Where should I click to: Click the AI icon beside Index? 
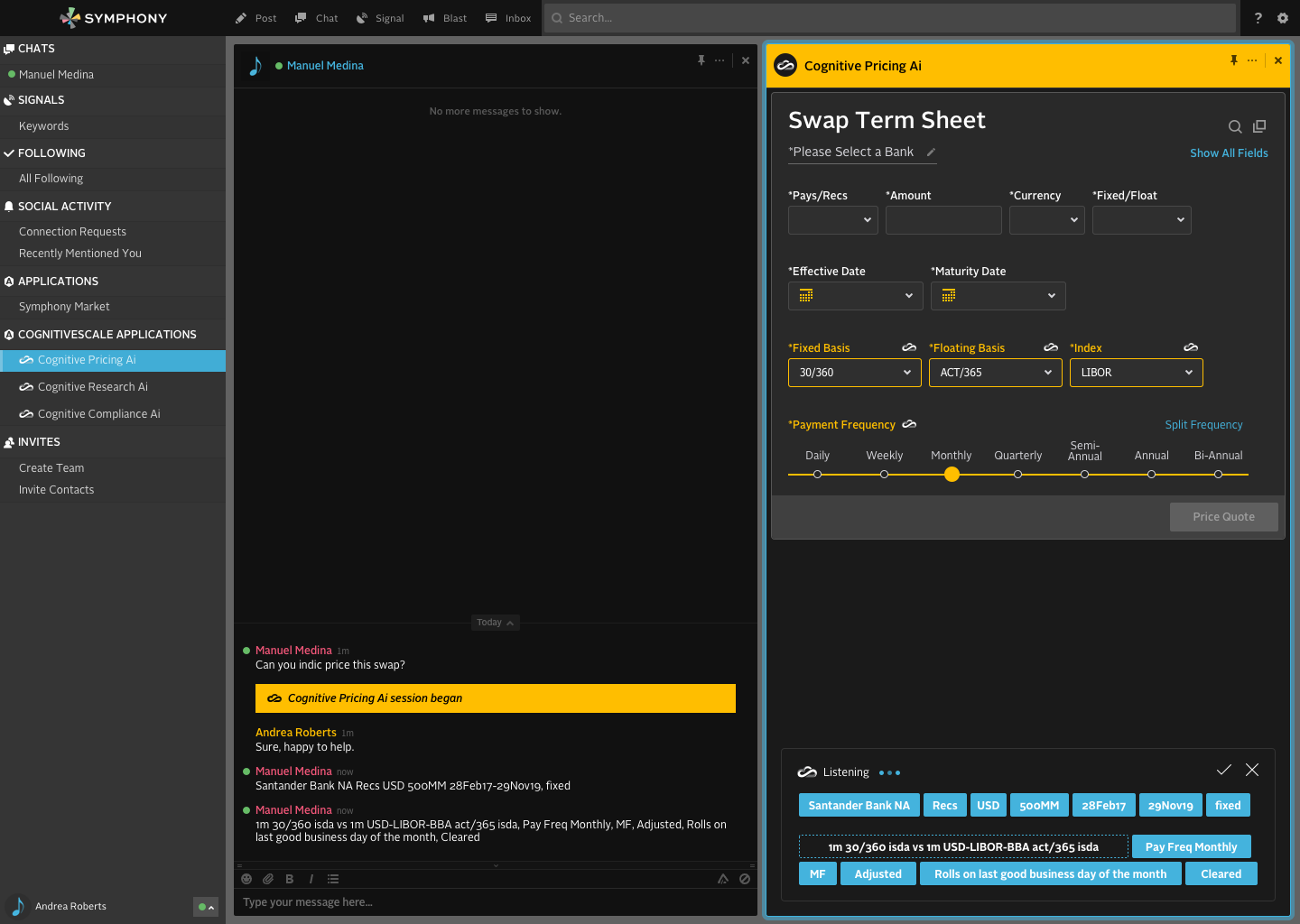pyautogui.click(x=1191, y=347)
